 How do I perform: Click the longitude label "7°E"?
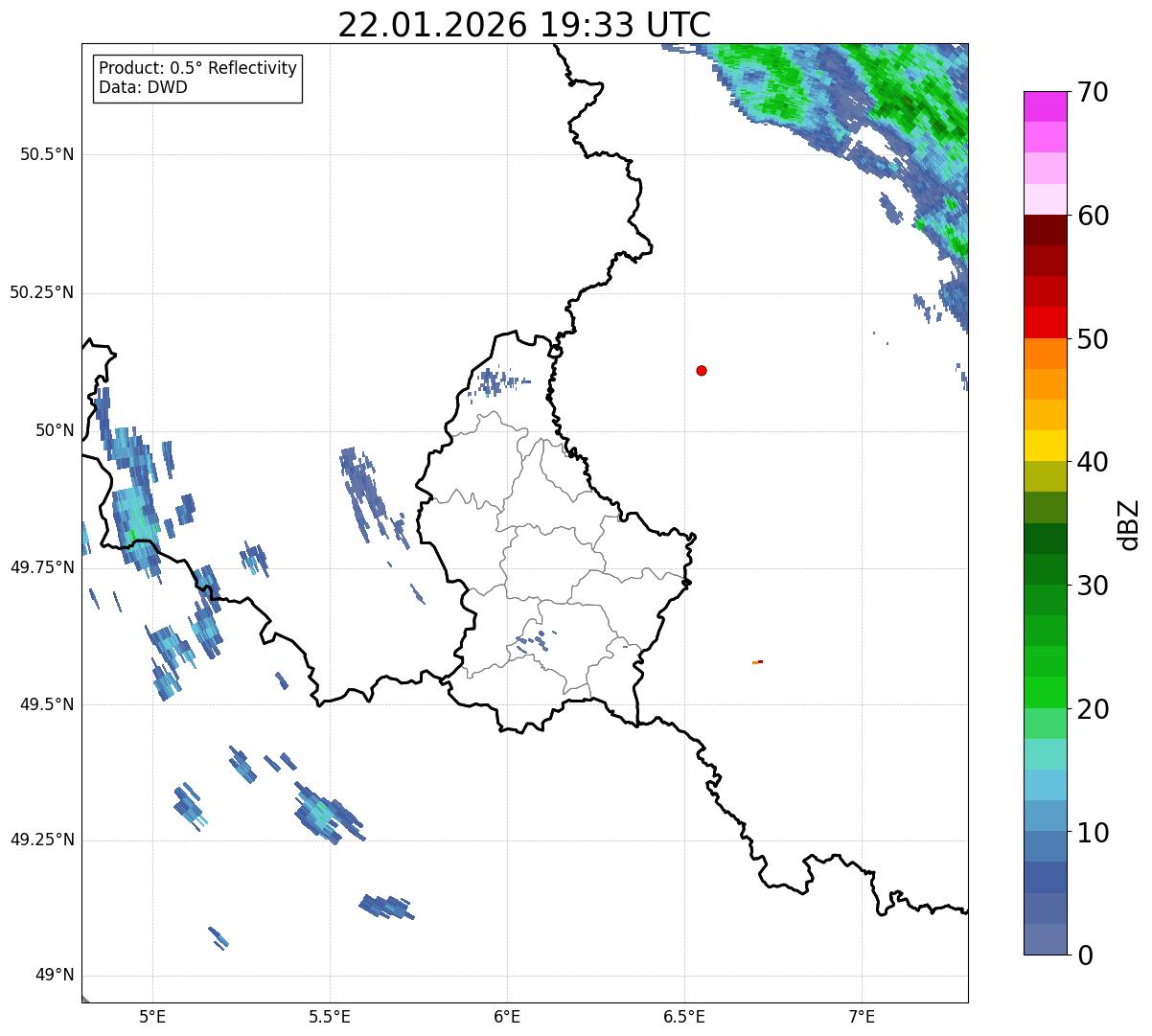pyautogui.click(x=863, y=1016)
